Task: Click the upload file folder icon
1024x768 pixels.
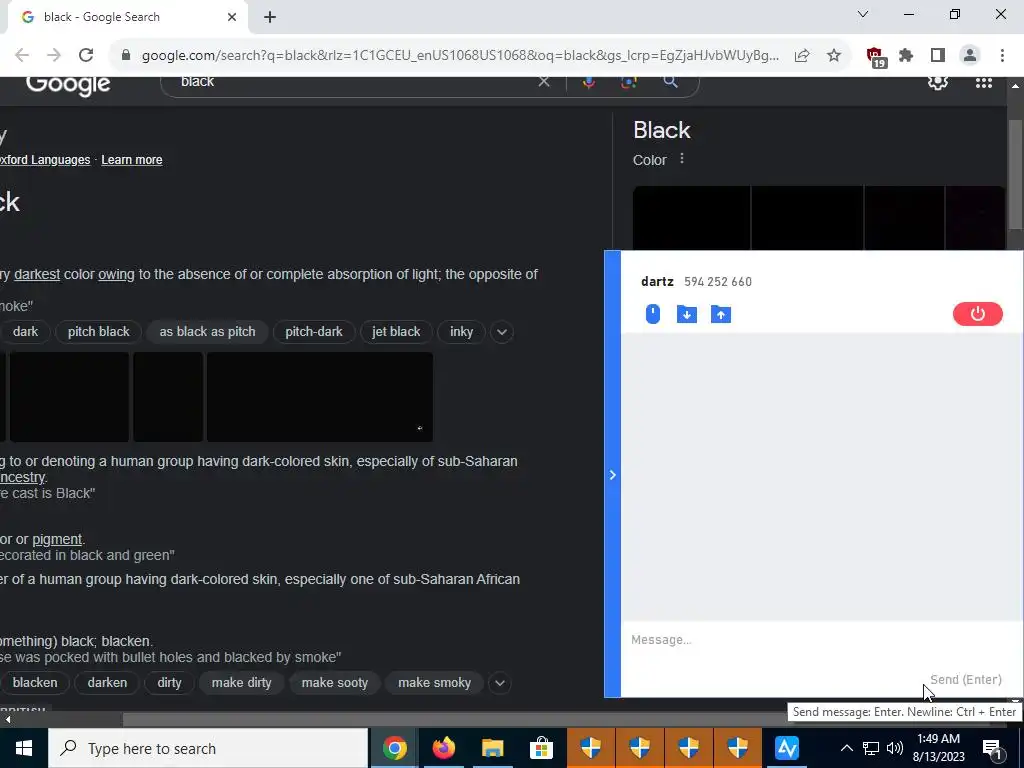Action: [x=721, y=314]
